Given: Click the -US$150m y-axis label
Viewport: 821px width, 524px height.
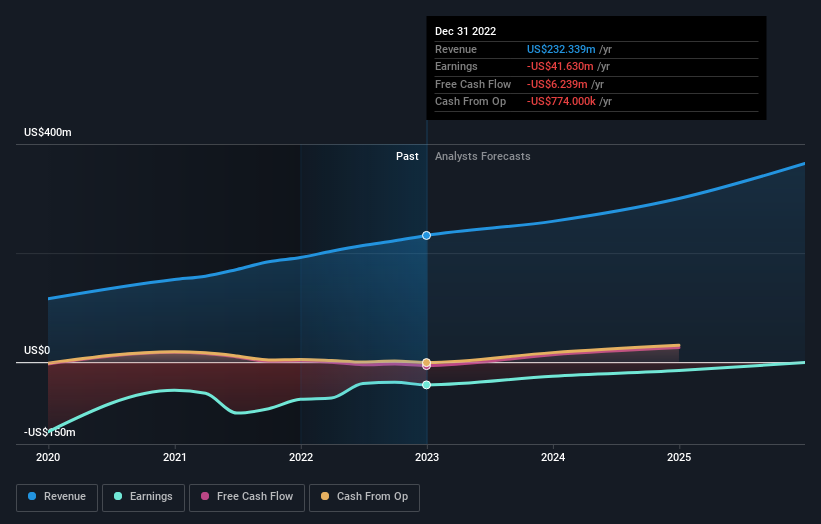Looking at the screenshot, I should [x=50, y=432].
